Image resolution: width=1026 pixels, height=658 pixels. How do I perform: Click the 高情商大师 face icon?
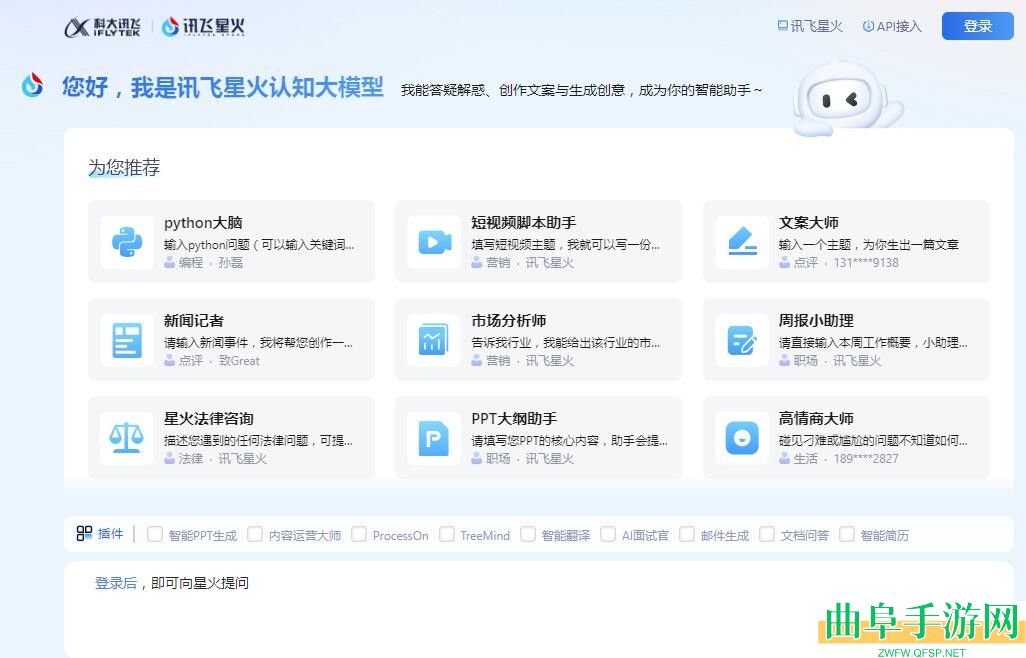(742, 438)
